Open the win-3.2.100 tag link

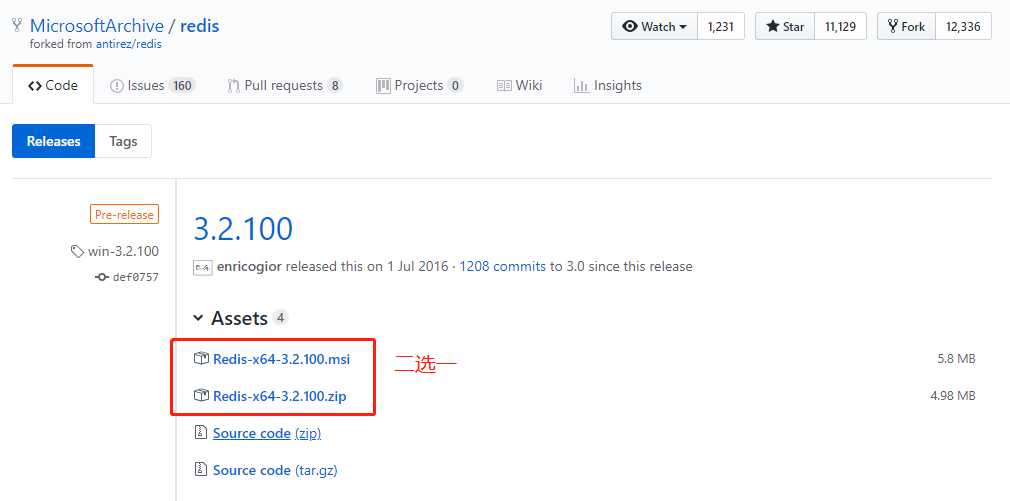pyautogui.click(x=123, y=251)
